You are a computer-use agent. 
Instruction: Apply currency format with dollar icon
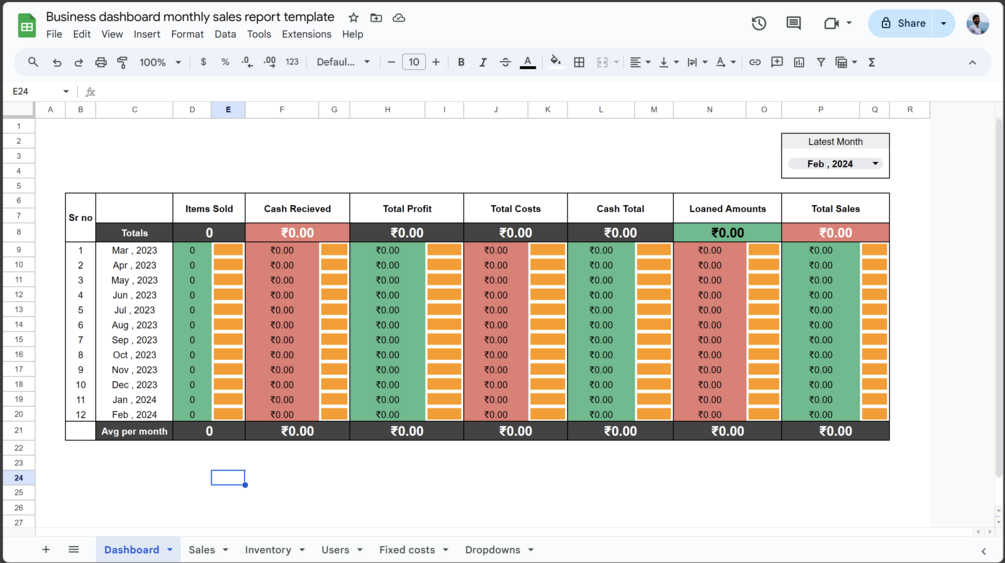pyautogui.click(x=203, y=62)
